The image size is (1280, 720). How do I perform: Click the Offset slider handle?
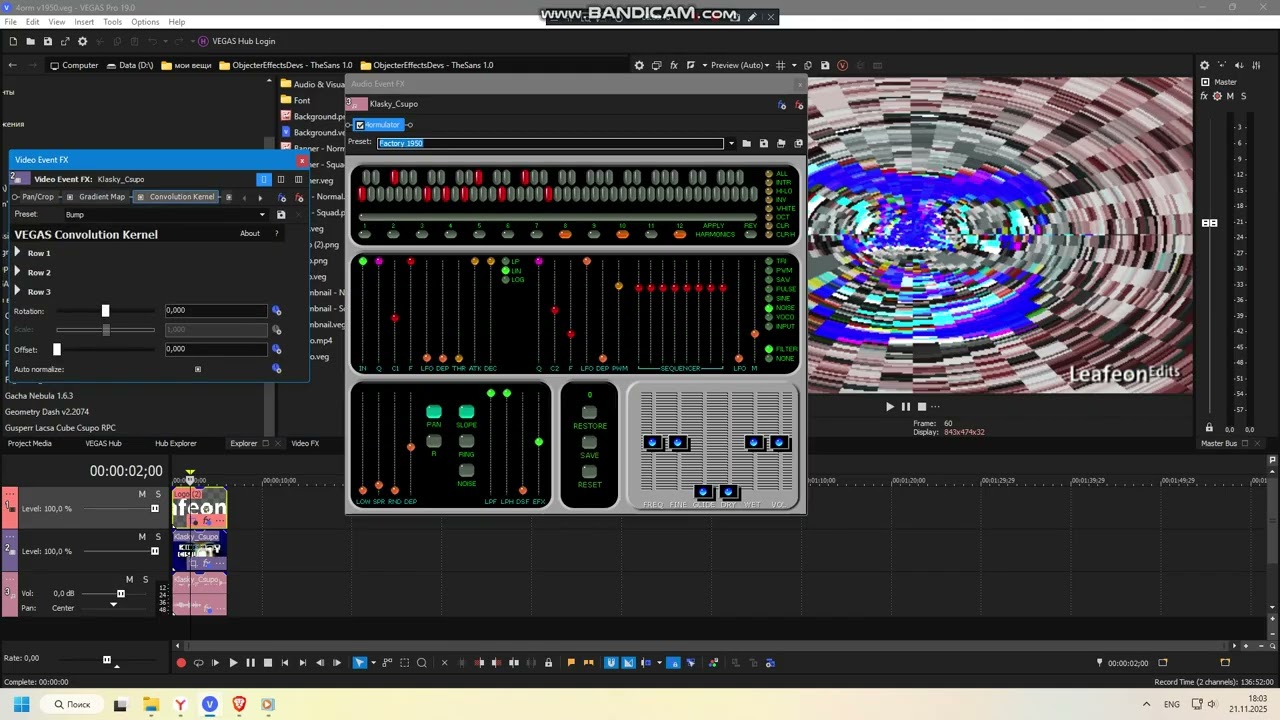(x=57, y=349)
